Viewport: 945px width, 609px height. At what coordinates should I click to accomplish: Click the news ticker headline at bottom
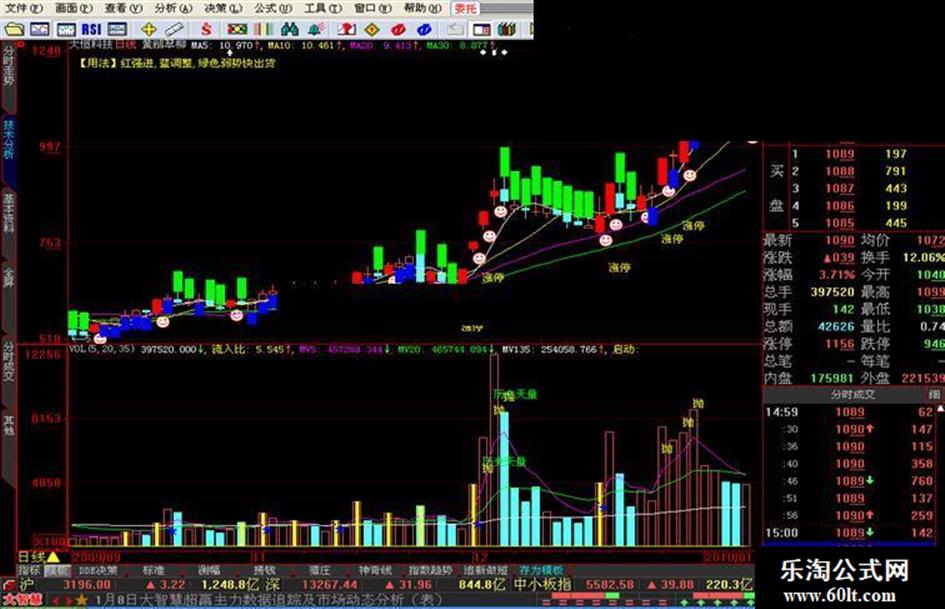[268, 600]
